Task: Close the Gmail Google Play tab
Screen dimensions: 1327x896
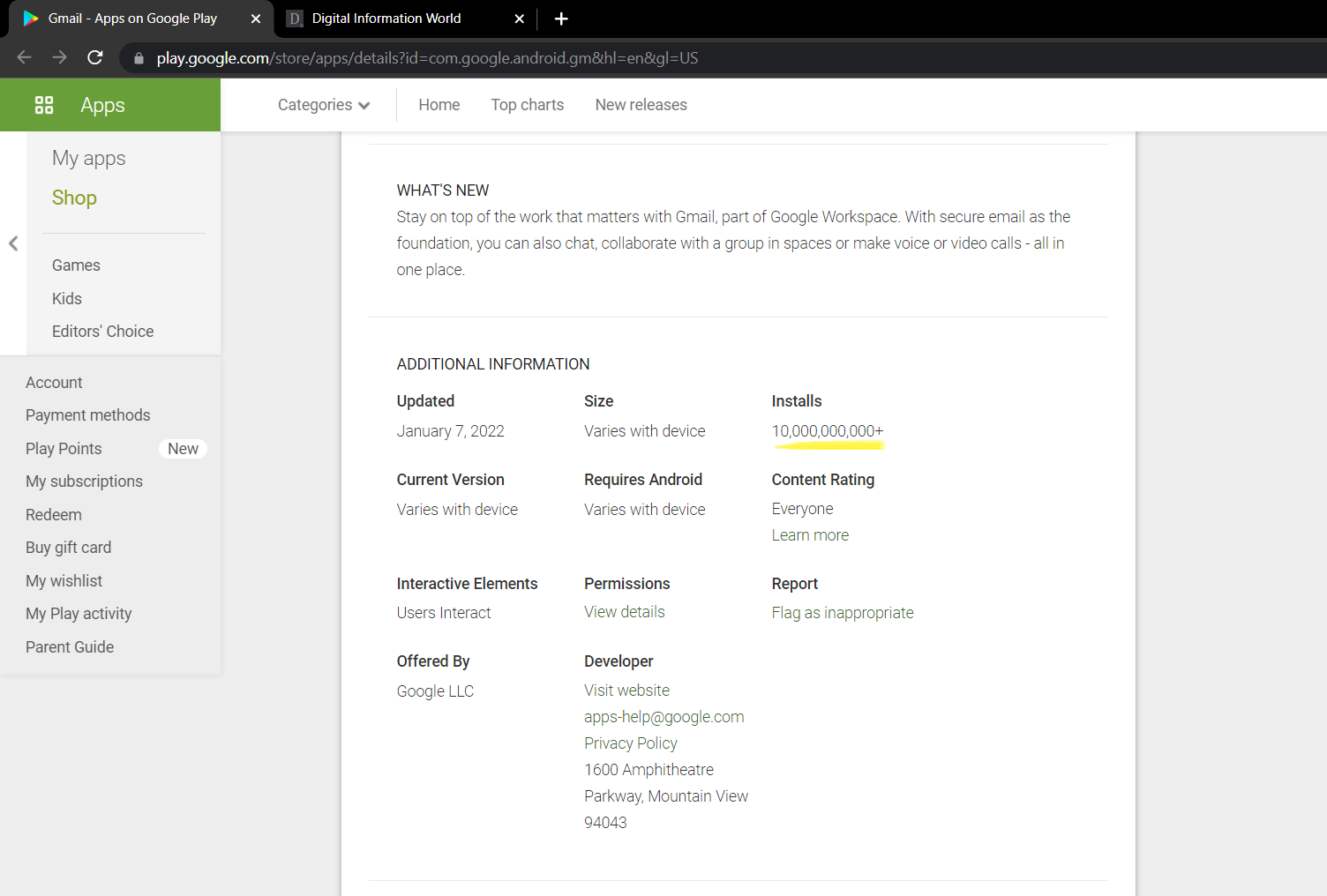Action: coord(256,19)
